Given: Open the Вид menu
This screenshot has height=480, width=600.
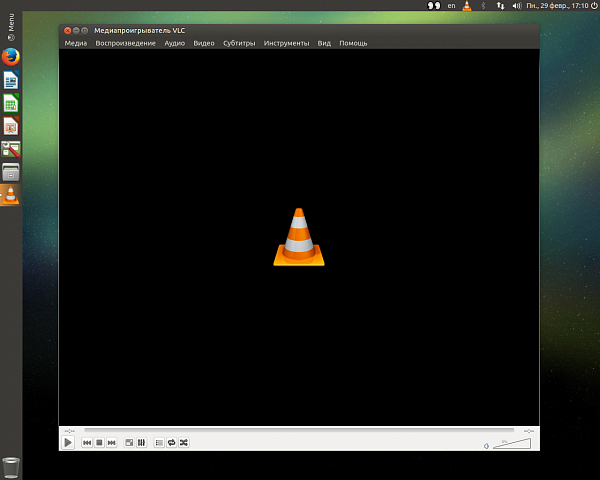Looking at the screenshot, I should click(324, 43).
